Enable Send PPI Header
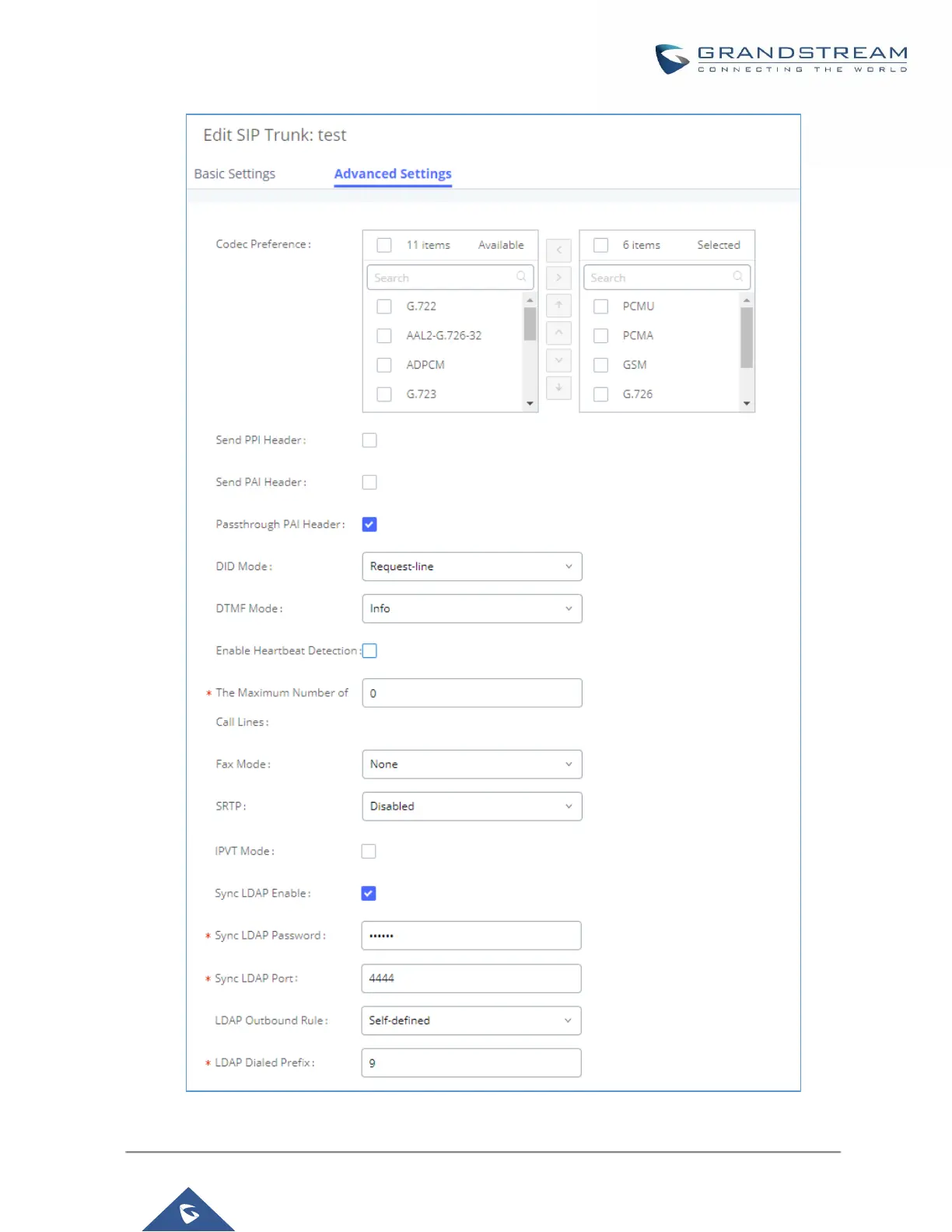 tap(369, 440)
